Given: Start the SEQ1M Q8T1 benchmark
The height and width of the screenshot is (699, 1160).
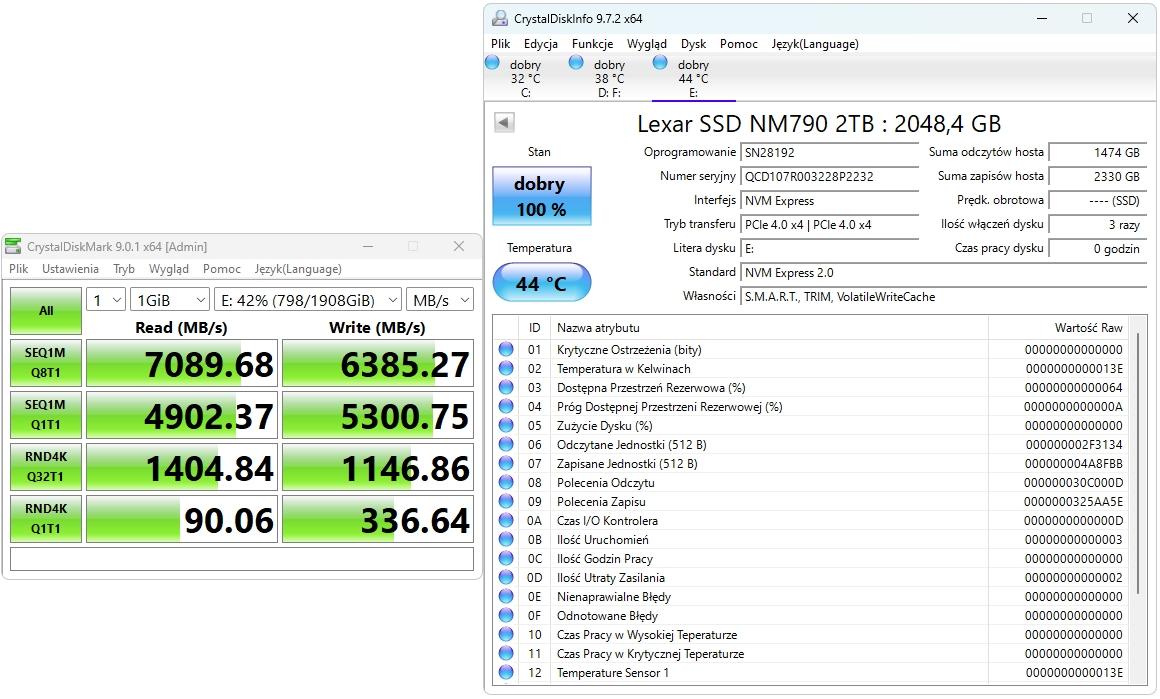Looking at the screenshot, I should [x=46, y=364].
